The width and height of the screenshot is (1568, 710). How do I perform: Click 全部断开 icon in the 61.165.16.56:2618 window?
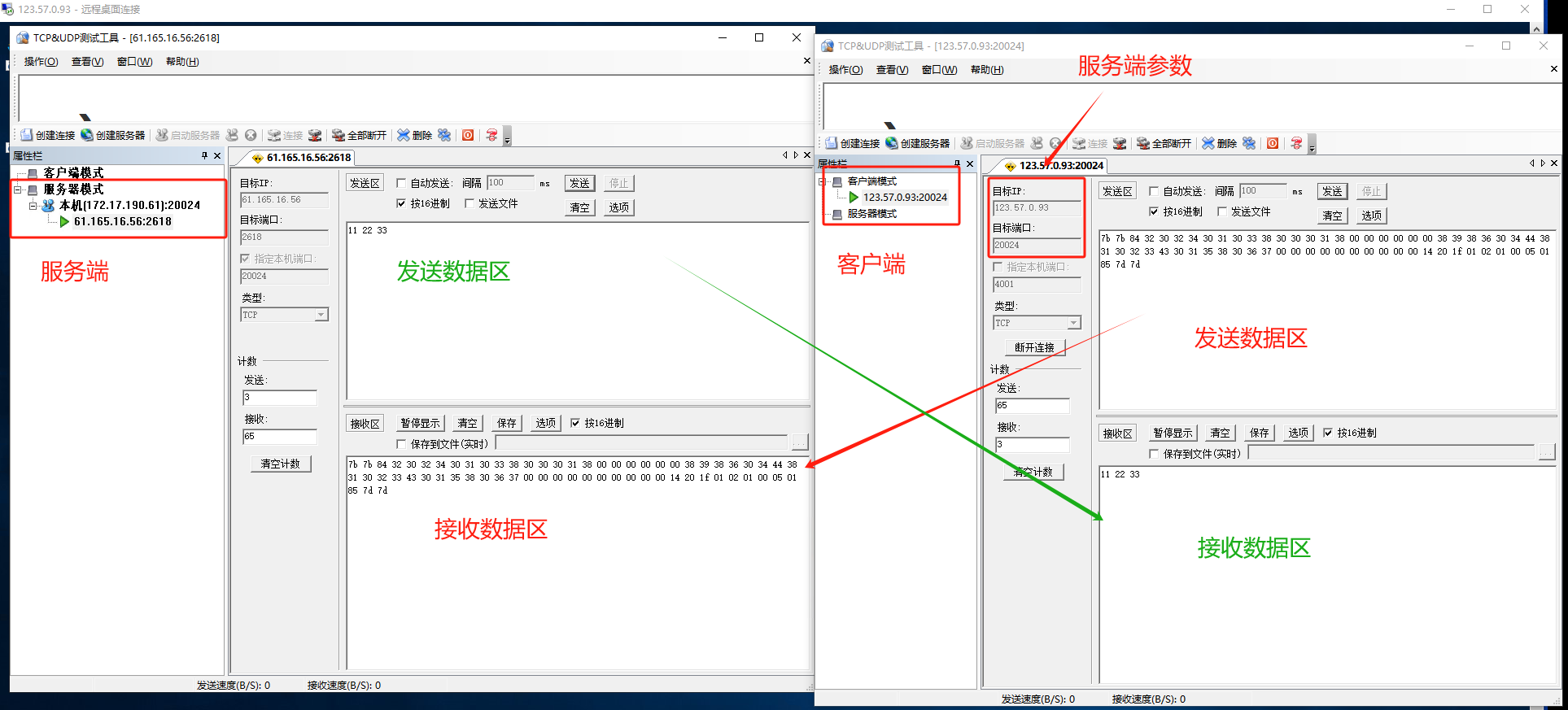click(338, 135)
